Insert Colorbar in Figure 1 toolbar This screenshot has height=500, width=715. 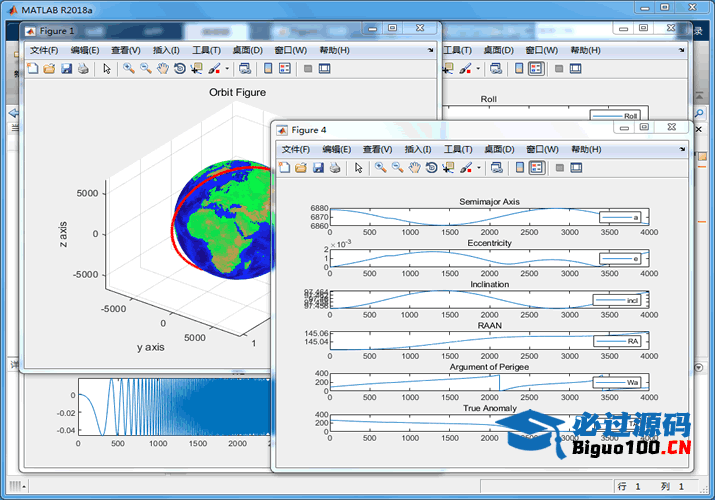(268, 69)
